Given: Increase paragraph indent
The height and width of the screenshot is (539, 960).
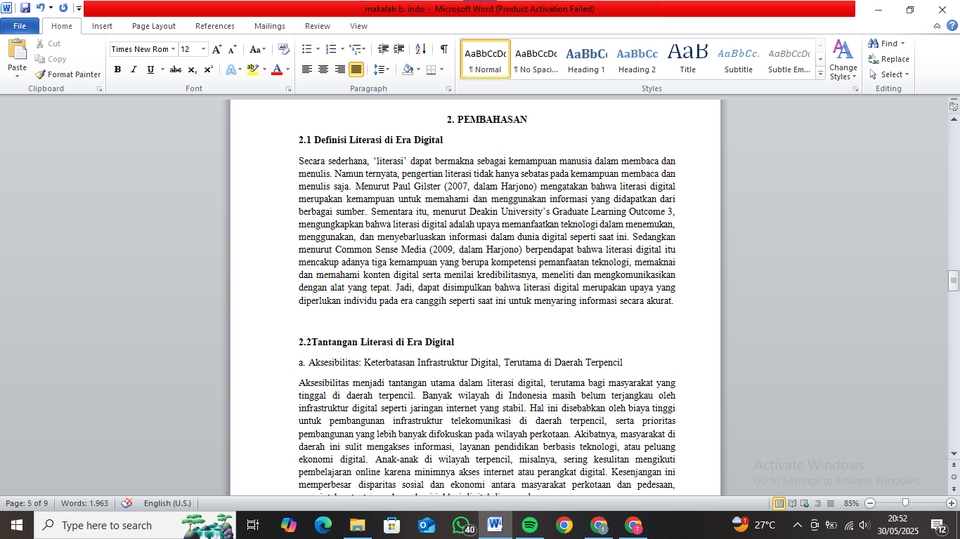Looking at the screenshot, I should click(399, 49).
